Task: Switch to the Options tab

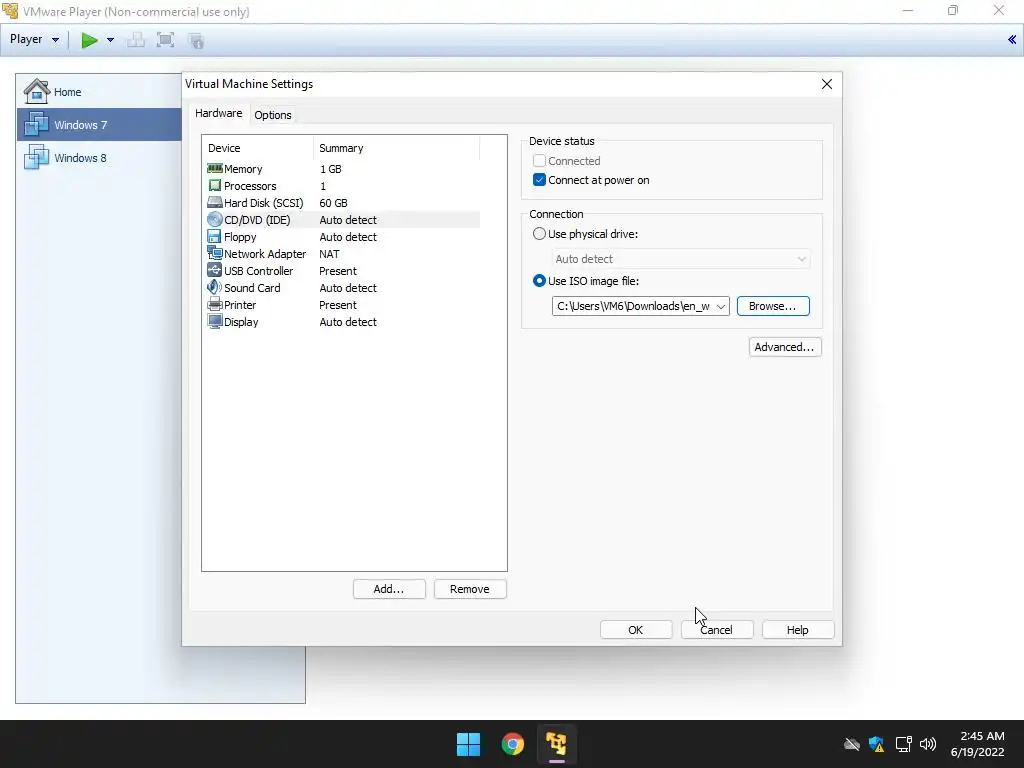Action: coord(272,115)
